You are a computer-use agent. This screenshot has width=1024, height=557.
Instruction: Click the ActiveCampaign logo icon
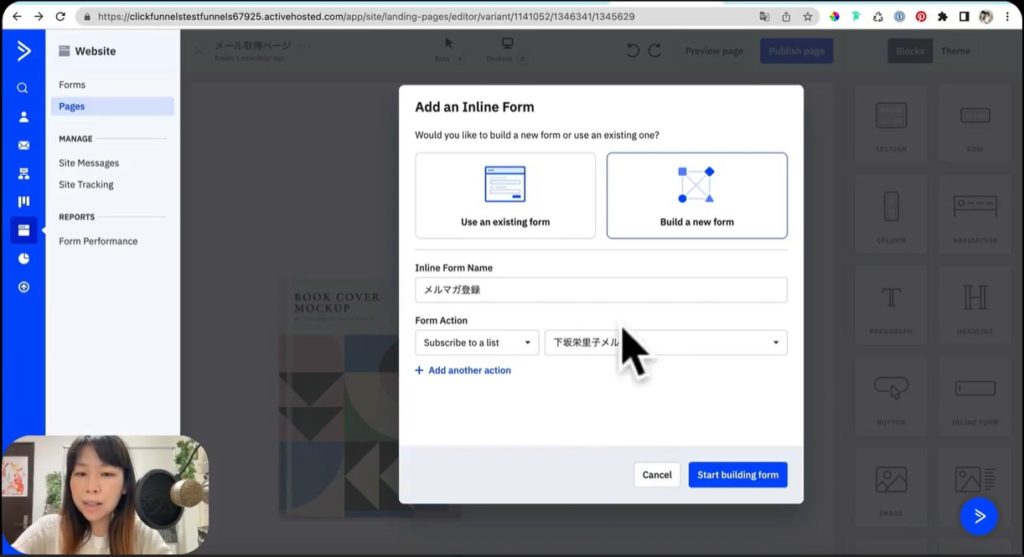pos(22,51)
